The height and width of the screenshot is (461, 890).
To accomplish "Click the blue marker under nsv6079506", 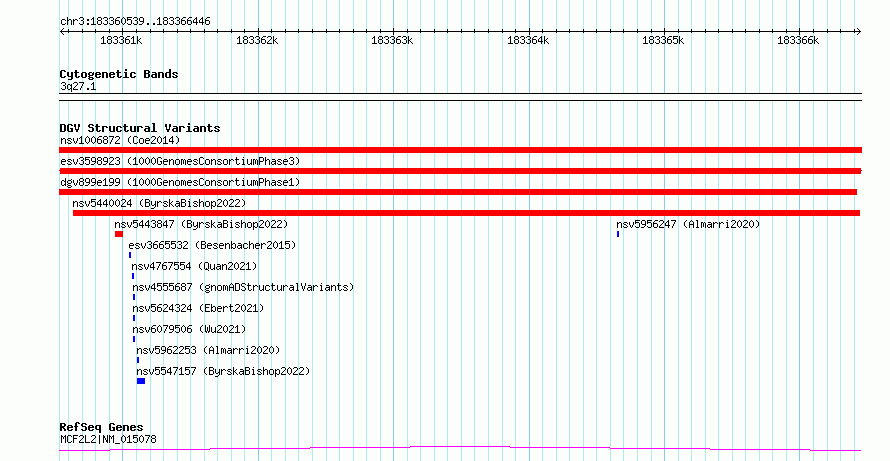I will [134, 339].
